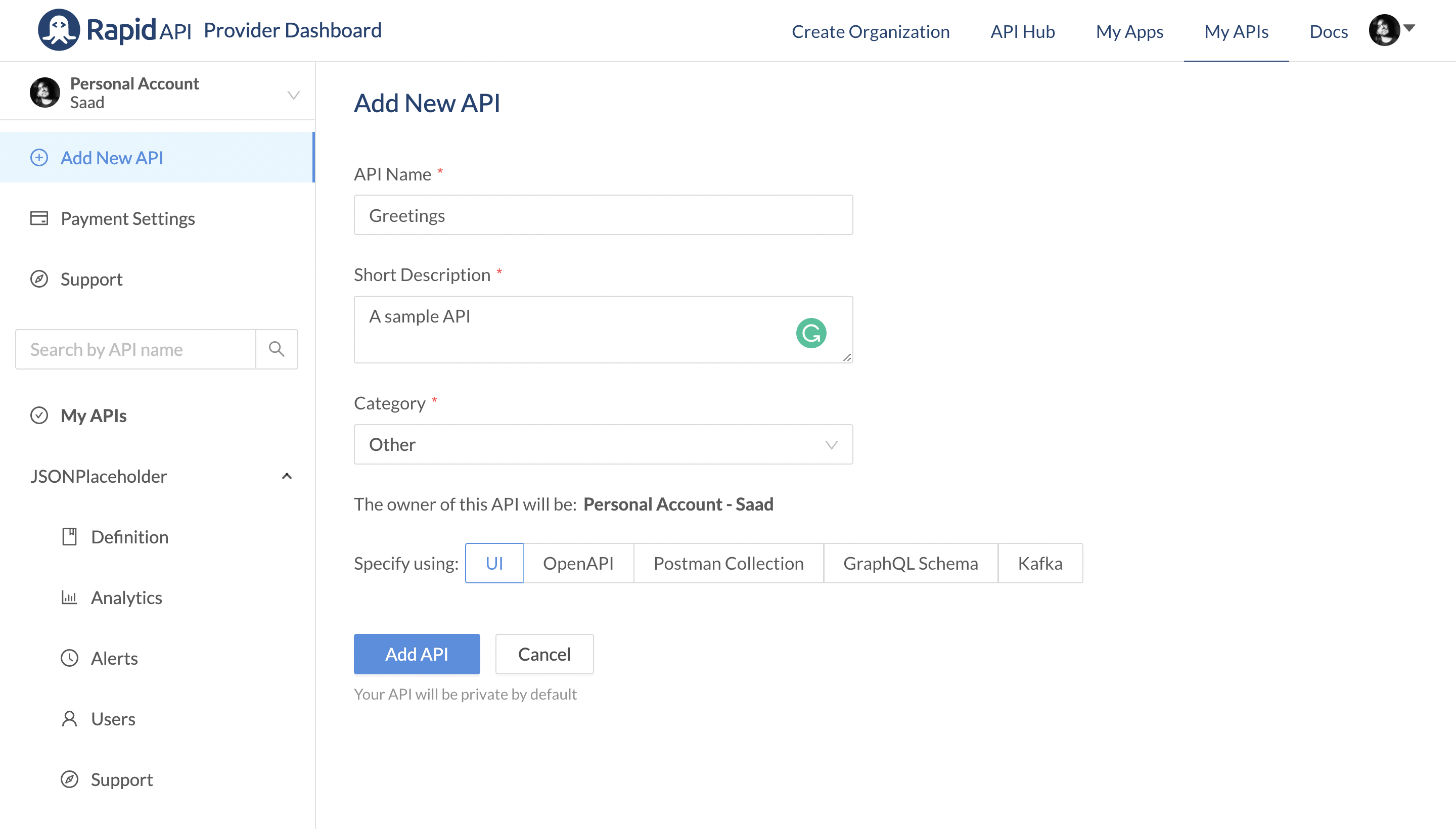
Task: Open the Category dropdown showing Other
Action: pyautogui.click(x=603, y=444)
